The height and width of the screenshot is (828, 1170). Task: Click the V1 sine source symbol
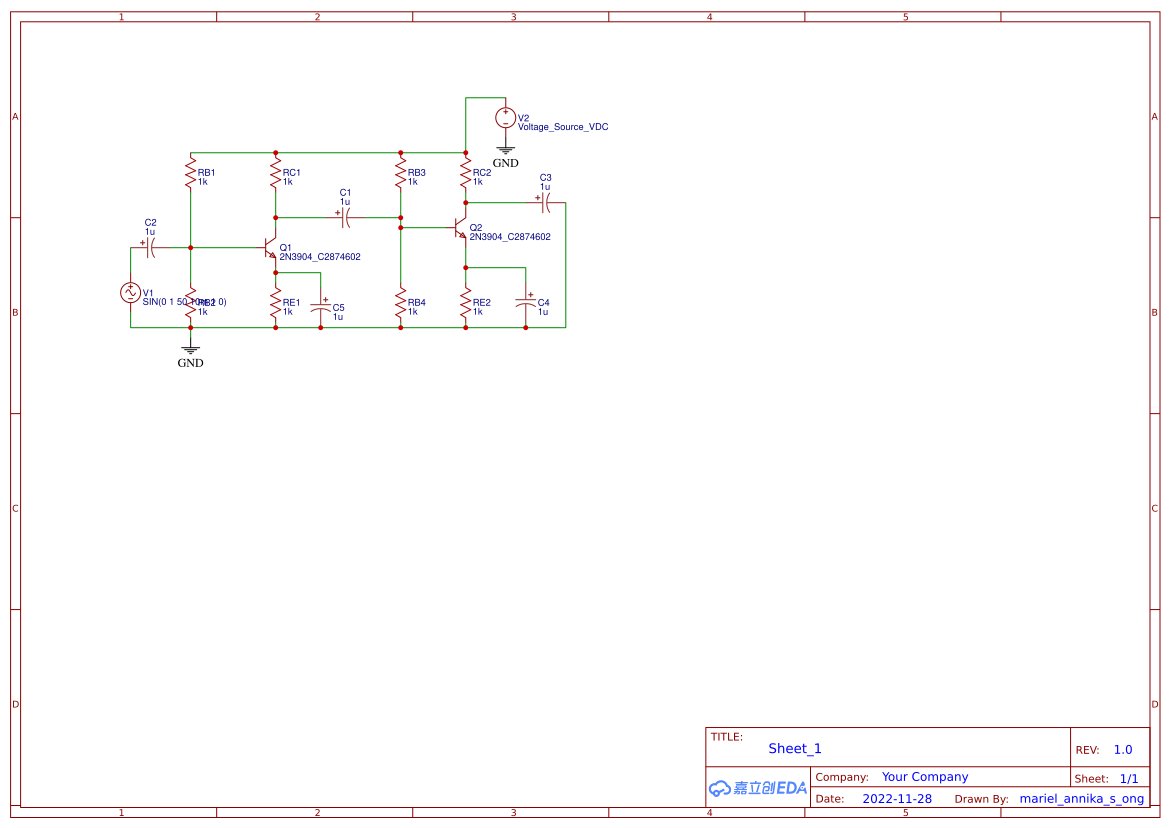130,293
